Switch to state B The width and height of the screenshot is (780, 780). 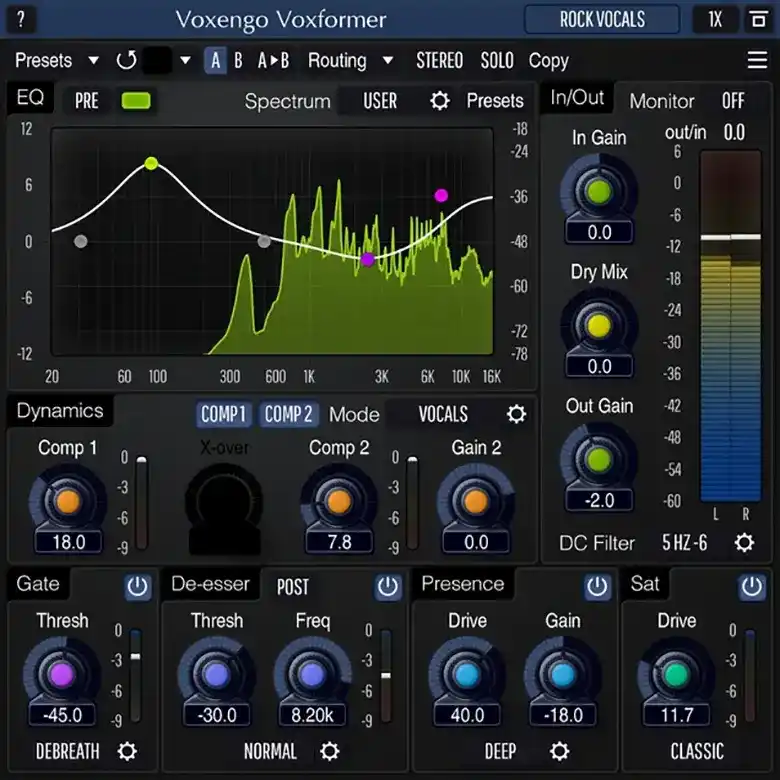click(x=238, y=61)
